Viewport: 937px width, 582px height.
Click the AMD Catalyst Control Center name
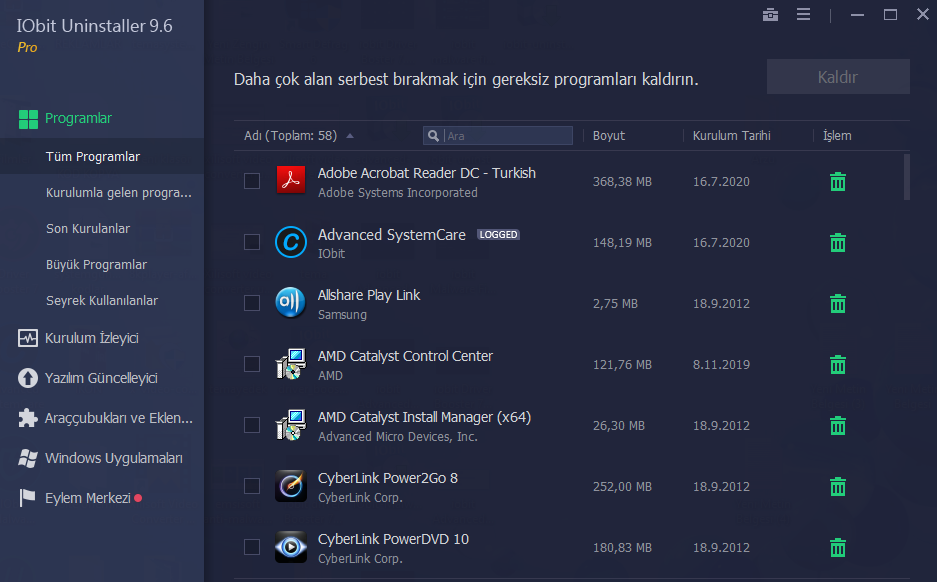405,356
